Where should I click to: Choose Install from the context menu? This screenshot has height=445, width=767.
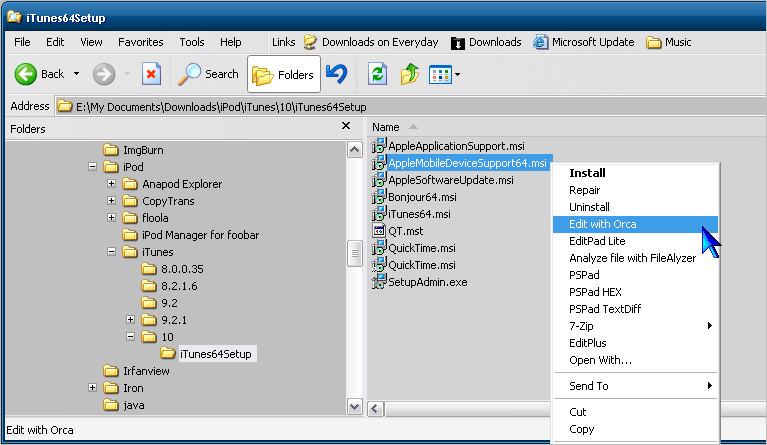635,173
